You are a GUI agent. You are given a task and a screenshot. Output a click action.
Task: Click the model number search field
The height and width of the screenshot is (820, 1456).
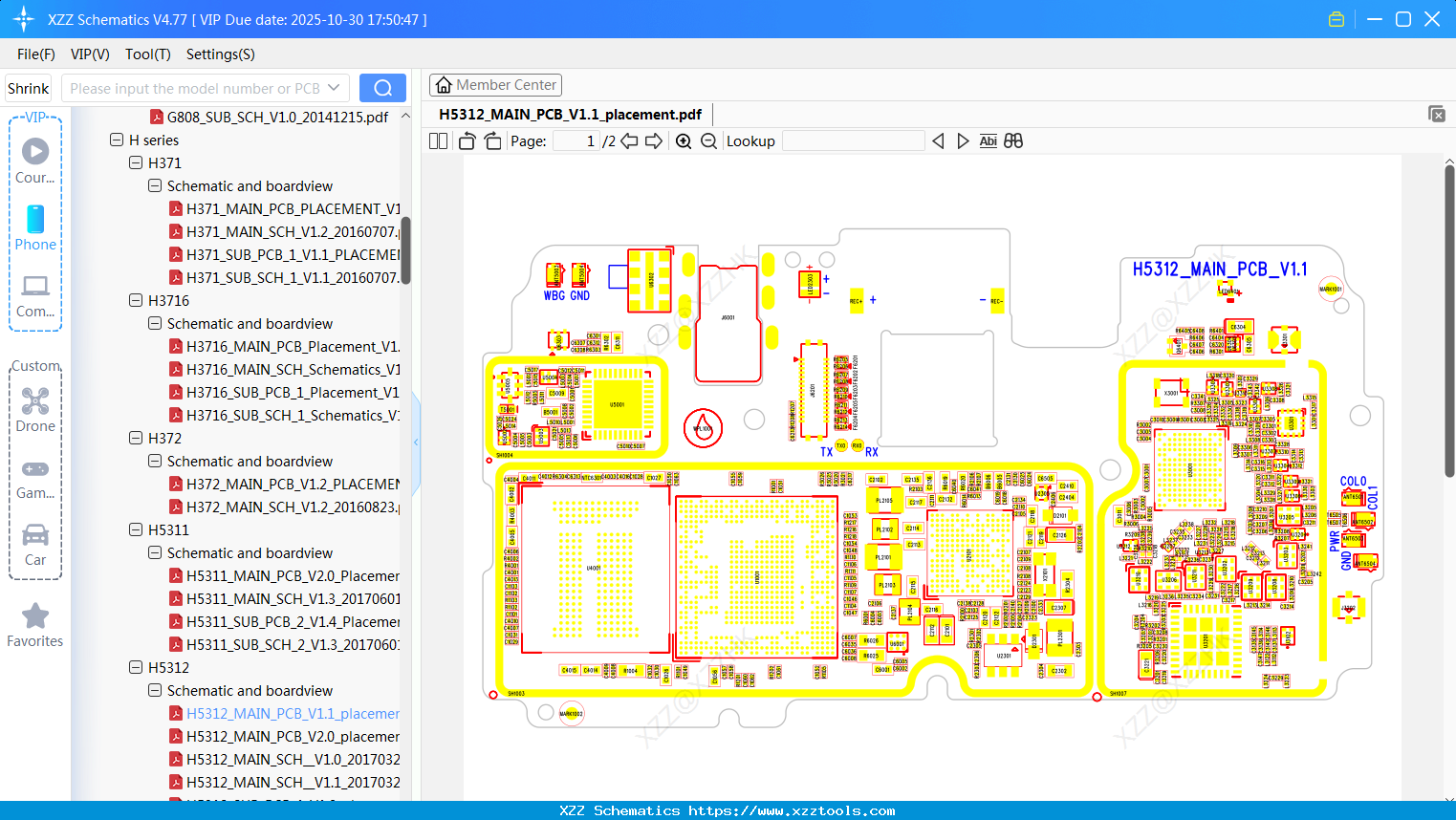tap(201, 87)
